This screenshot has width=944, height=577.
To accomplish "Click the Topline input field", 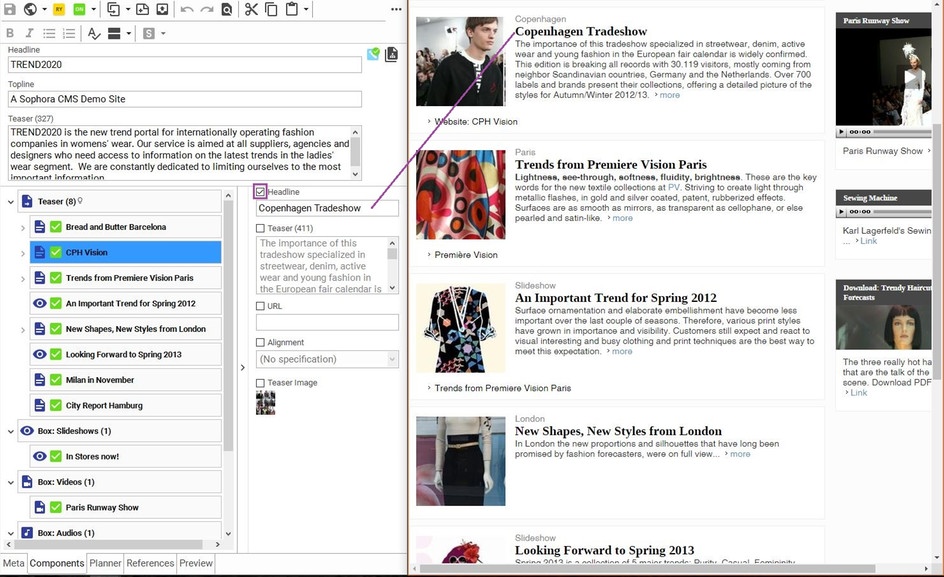I will 185,99.
